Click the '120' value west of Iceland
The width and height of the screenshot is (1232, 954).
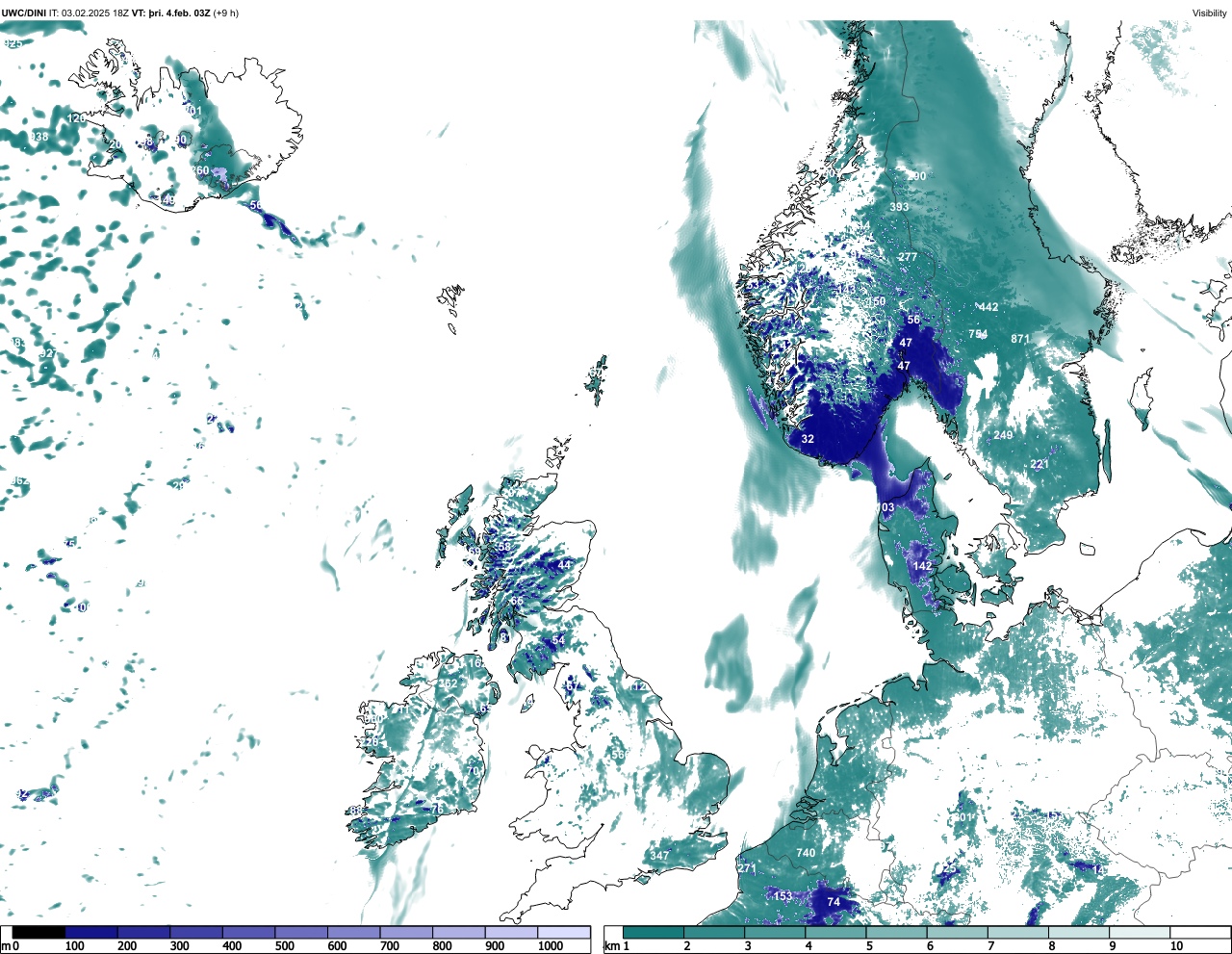[76, 117]
